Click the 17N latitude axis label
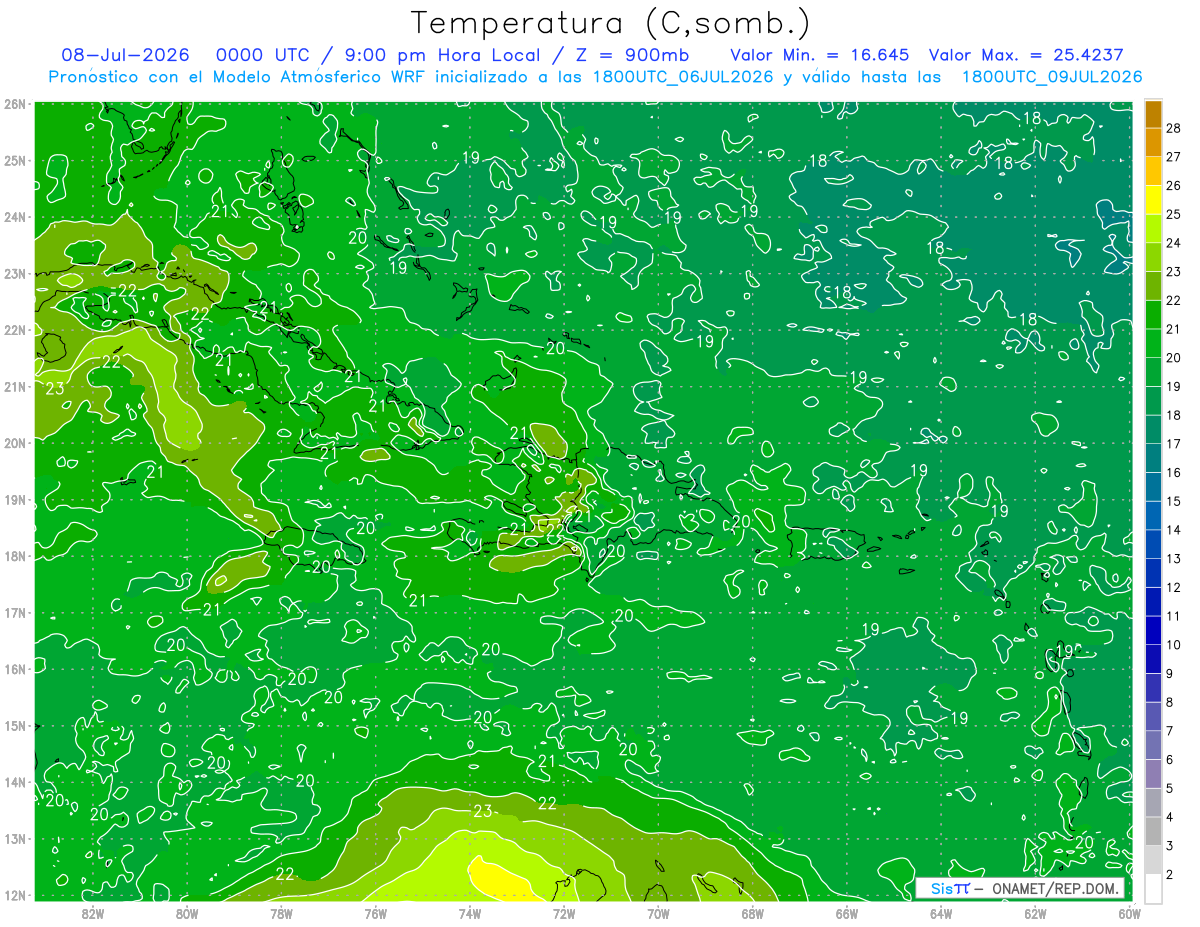The height and width of the screenshot is (927, 1200). pyautogui.click(x=14, y=612)
